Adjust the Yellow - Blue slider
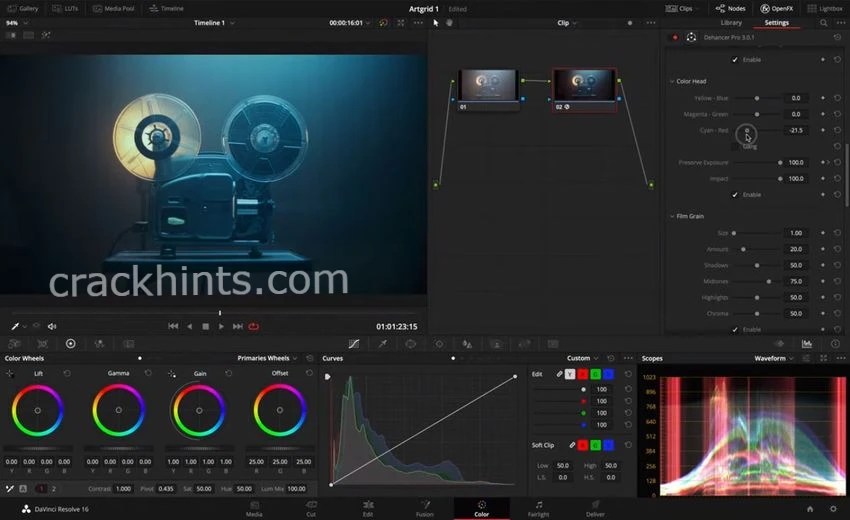Viewport: 850px width, 520px height. (757, 98)
